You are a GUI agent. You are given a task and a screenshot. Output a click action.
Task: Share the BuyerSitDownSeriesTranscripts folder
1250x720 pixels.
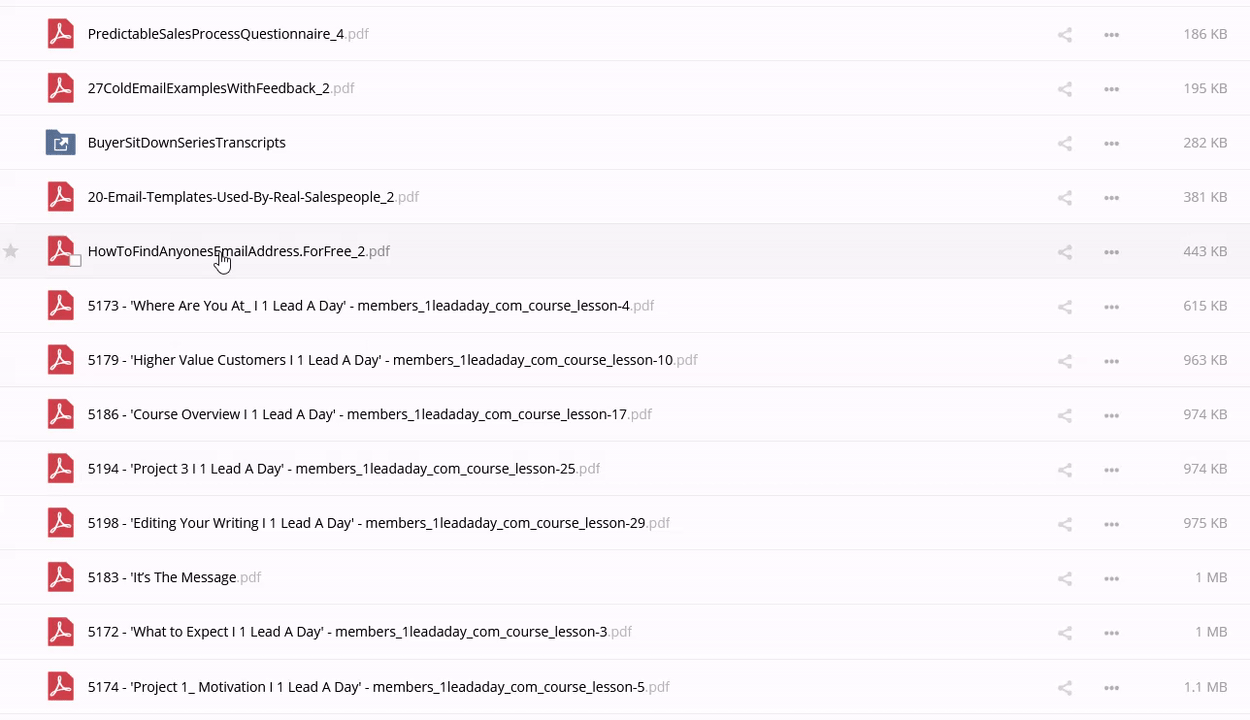1065,144
